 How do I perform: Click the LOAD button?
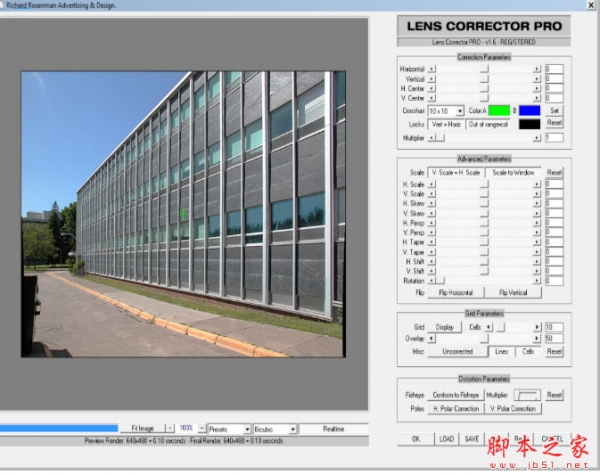pos(447,439)
